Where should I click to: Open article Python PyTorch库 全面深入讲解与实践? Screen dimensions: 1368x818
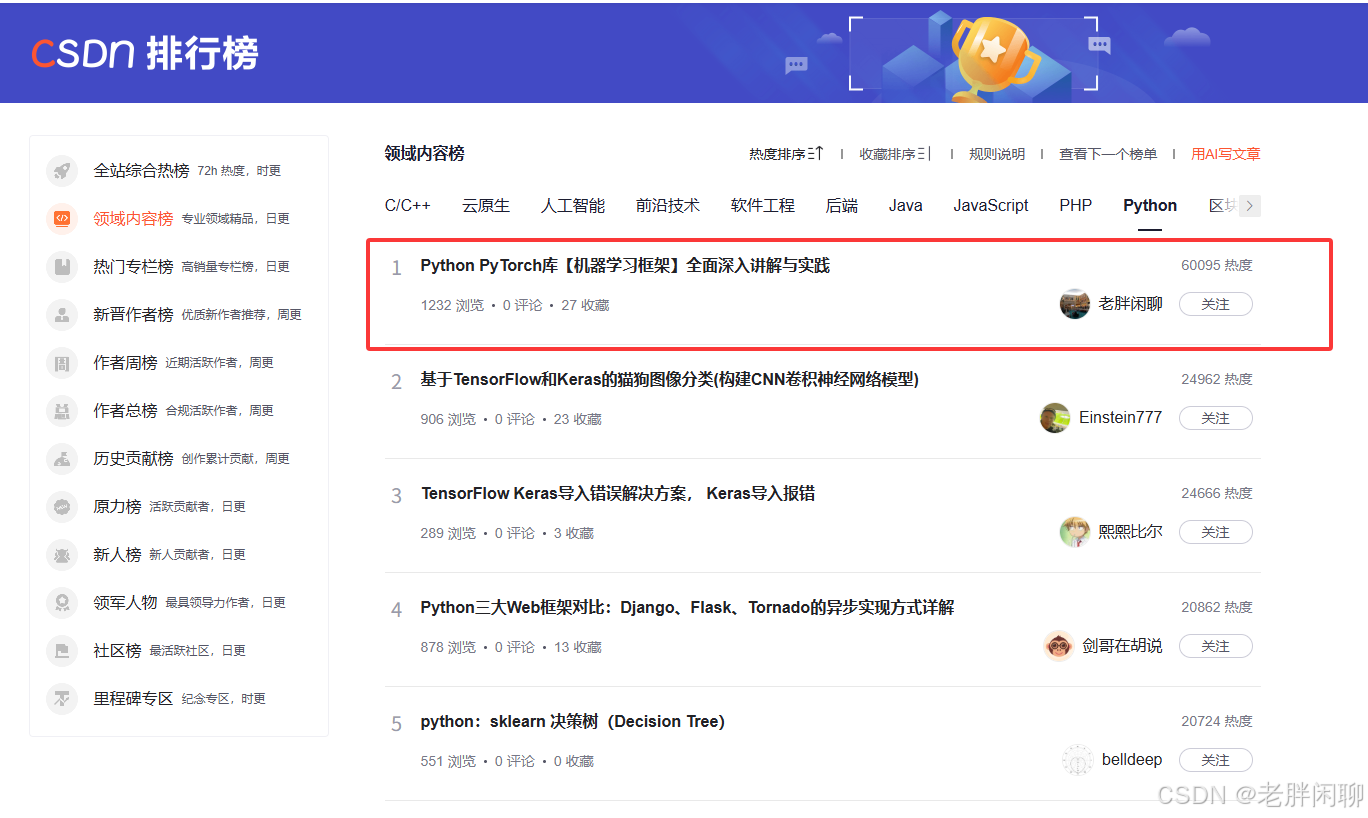pyautogui.click(x=625, y=265)
